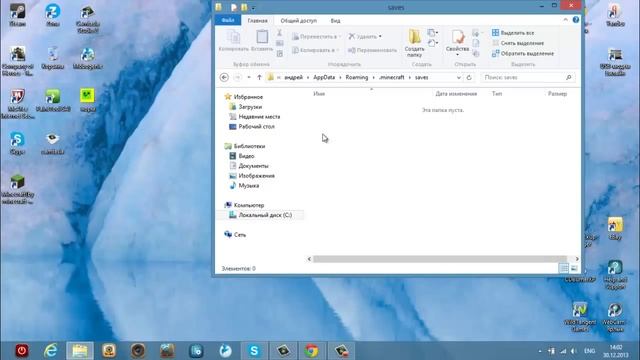640x360 pixels.
Task: Open customize Quick Access Toolbar dropdown
Action: point(253,8)
